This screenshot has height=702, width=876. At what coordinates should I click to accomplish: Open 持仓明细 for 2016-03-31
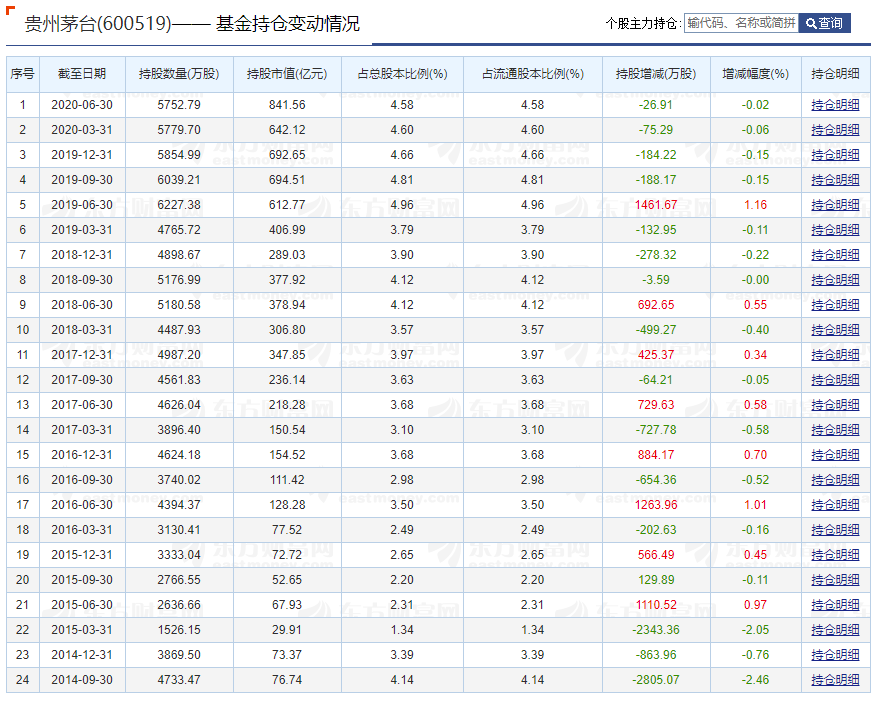click(835, 530)
